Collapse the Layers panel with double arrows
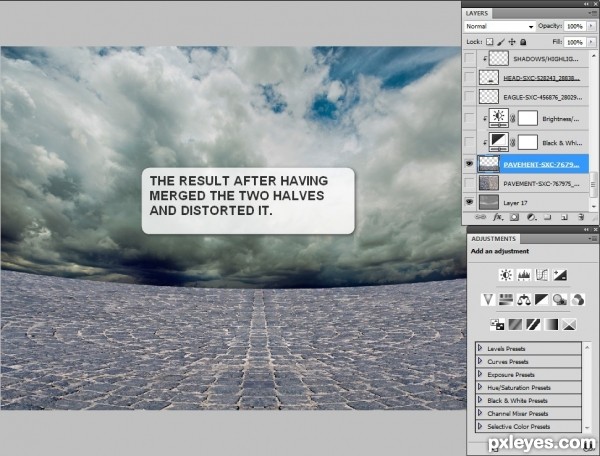This screenshot has height=456, width=600. pos(587,3)
